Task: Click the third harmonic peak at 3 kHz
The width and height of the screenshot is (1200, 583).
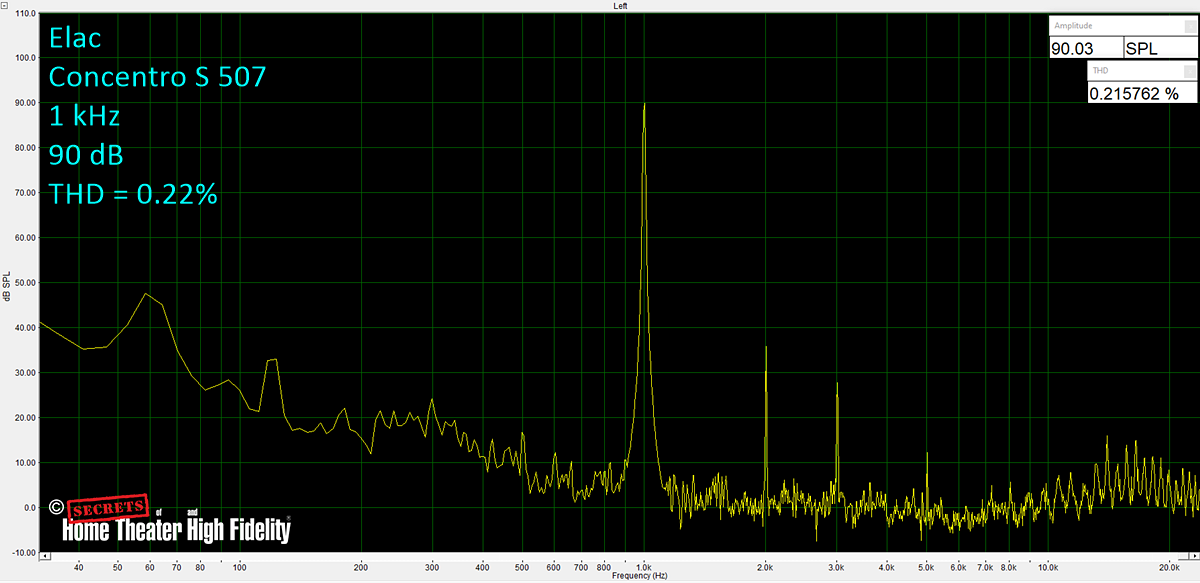Action: pos(837,384)
